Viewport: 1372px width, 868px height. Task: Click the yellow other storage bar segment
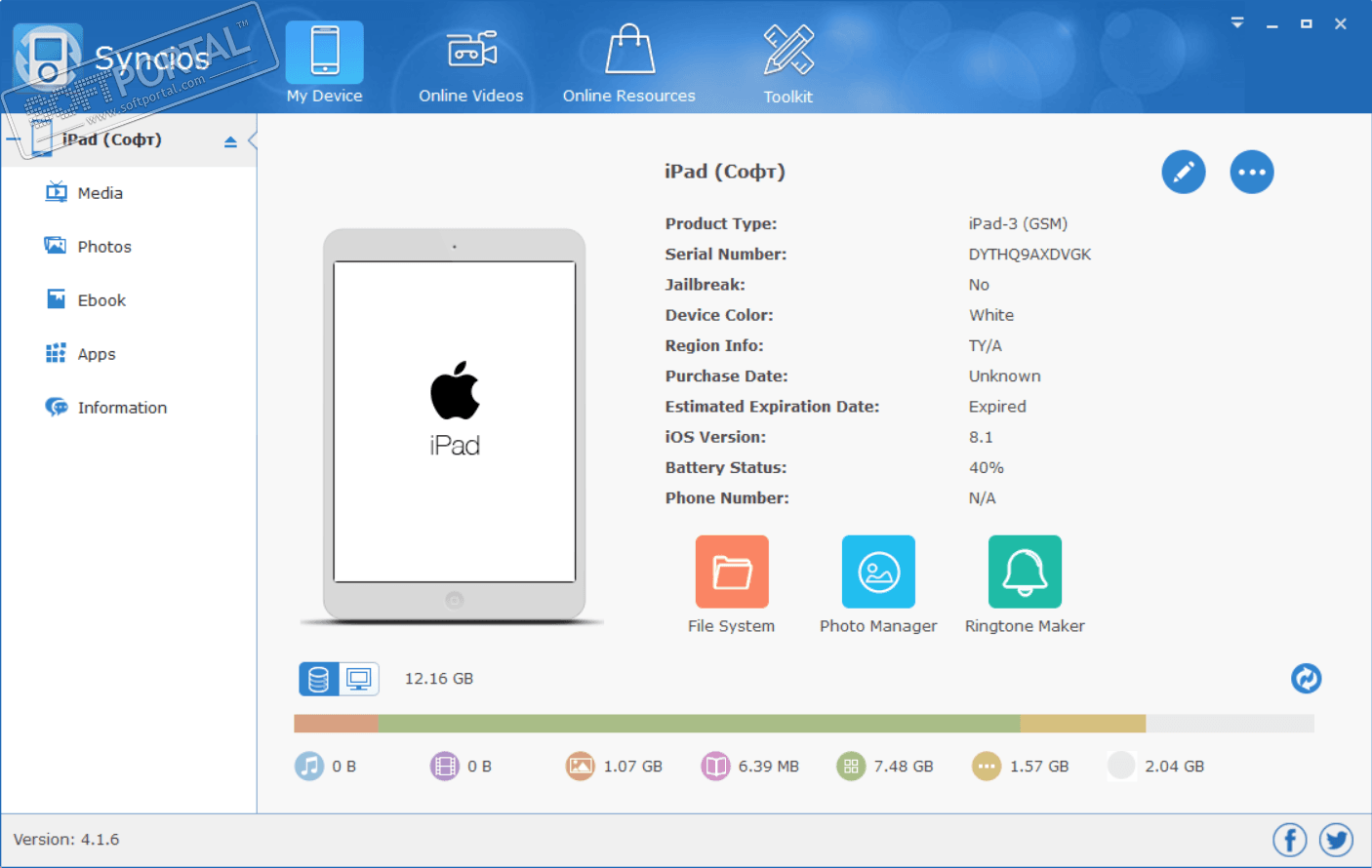[1083, 724]
